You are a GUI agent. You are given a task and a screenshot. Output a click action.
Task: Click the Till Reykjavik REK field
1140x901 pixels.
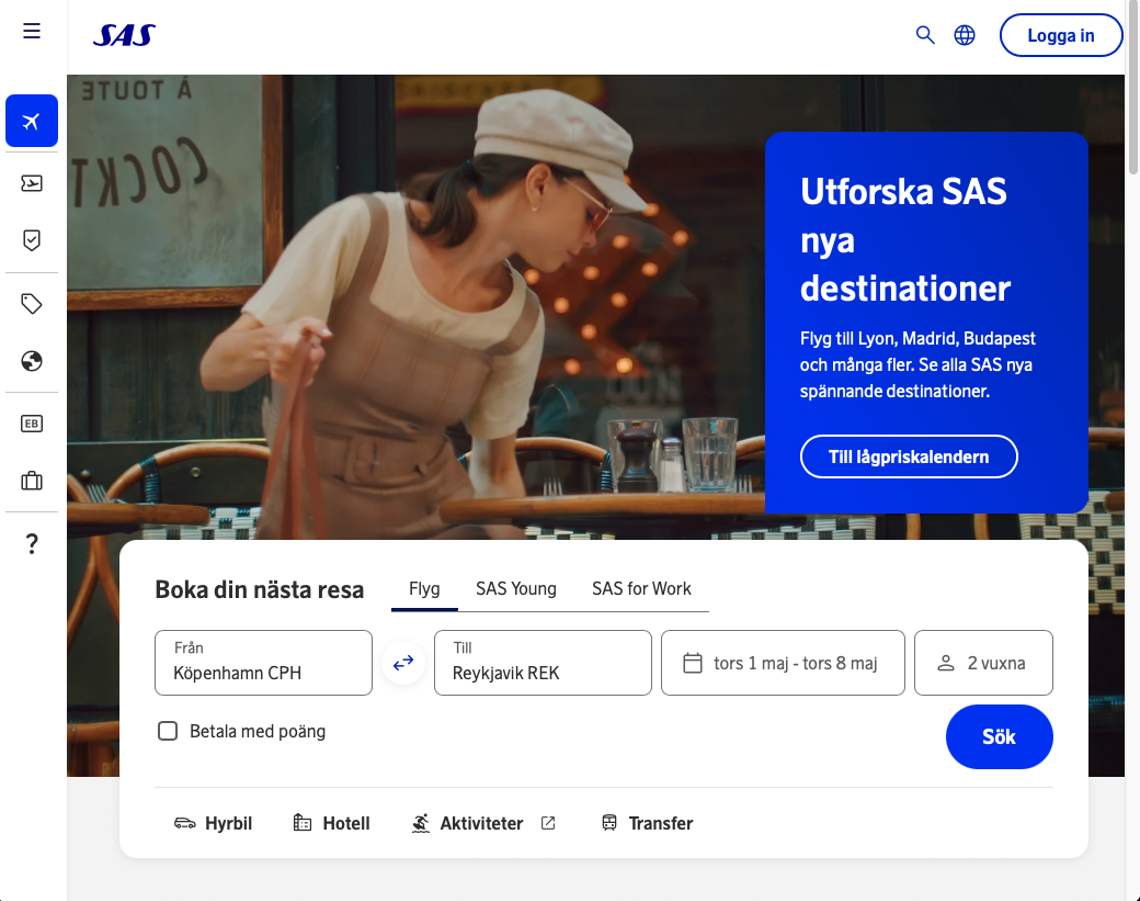543,662
